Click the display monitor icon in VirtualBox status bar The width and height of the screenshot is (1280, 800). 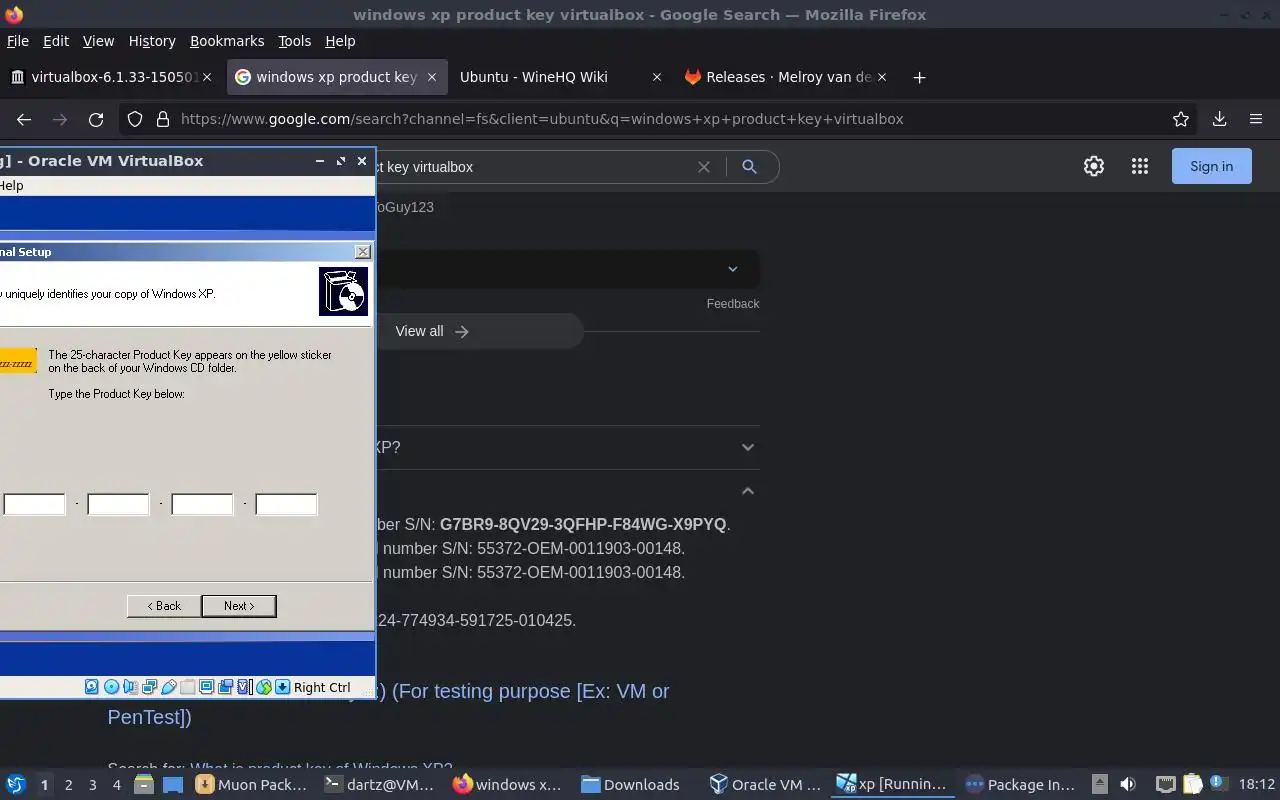click(x=206, y=687)
